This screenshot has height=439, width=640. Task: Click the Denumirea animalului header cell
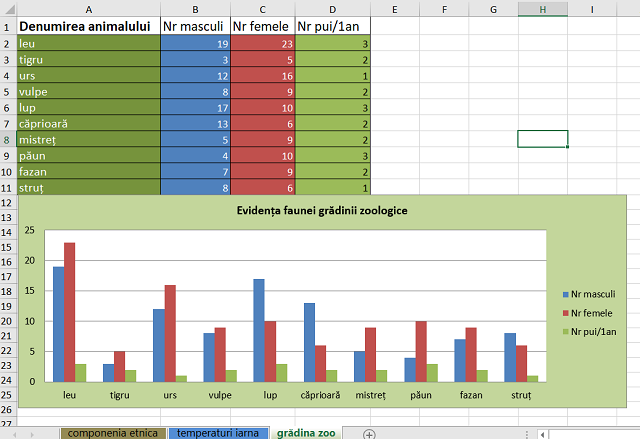88,26
